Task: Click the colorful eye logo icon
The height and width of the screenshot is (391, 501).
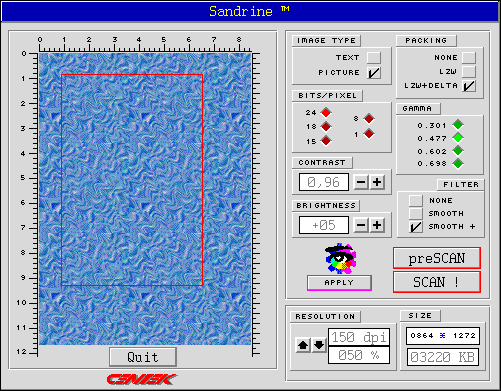Action: coord(339,259)
